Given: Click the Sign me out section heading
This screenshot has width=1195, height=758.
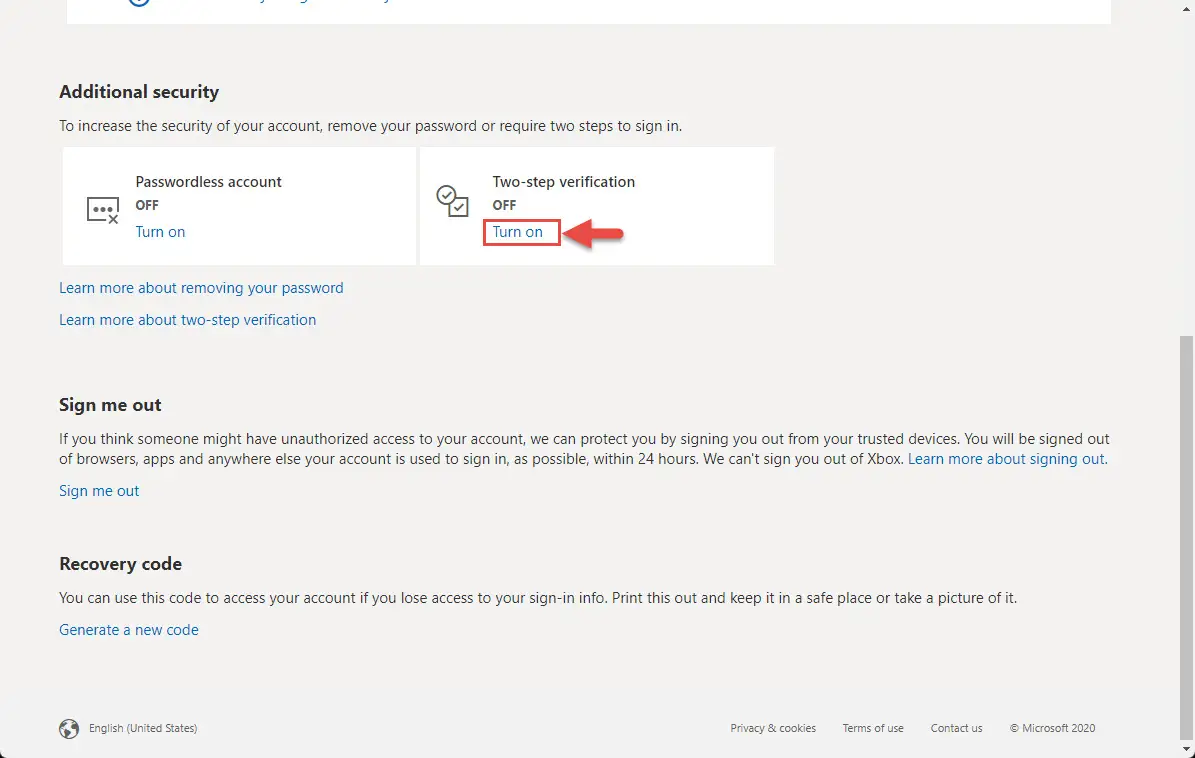Looking at the screenshot, I should tap(111, 405).
